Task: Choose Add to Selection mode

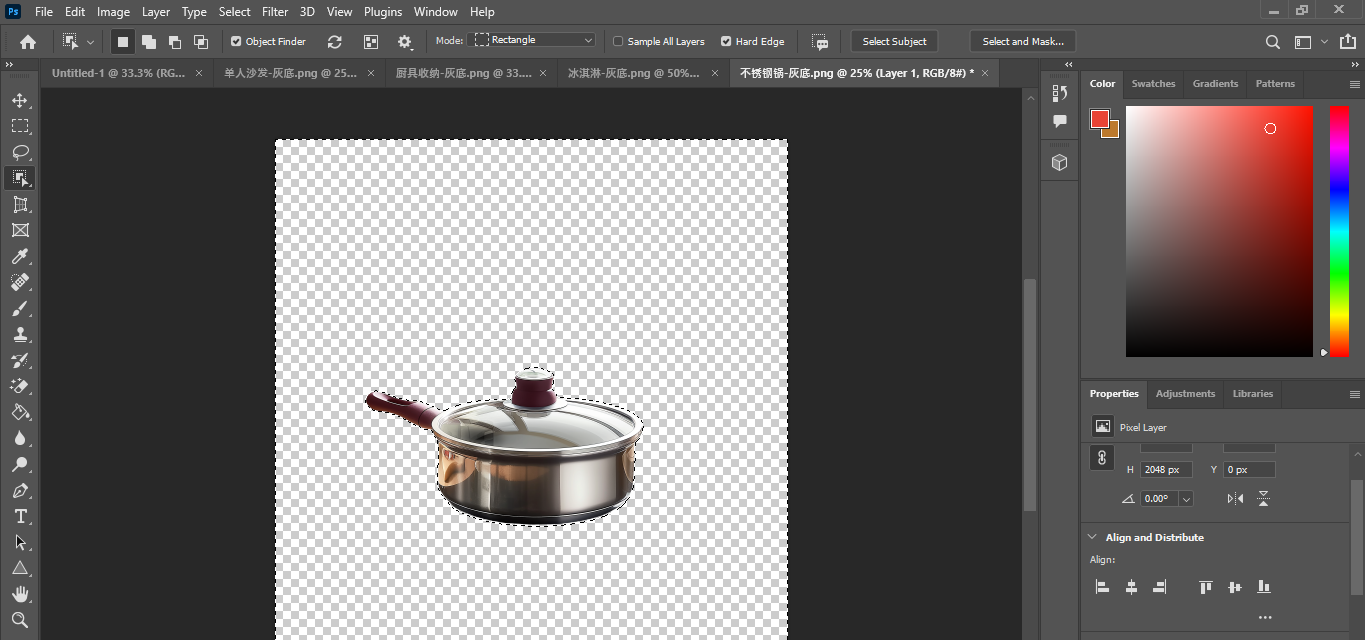Action: click(x=149, y=42)
